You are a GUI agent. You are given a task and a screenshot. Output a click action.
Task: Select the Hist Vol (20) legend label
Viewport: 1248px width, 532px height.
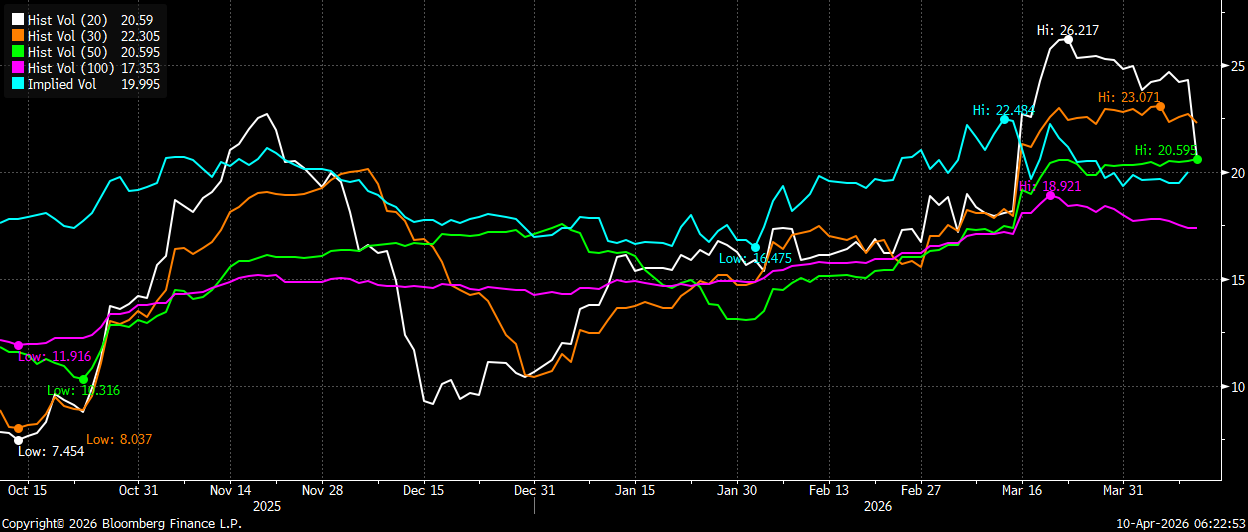pos(66,20)
